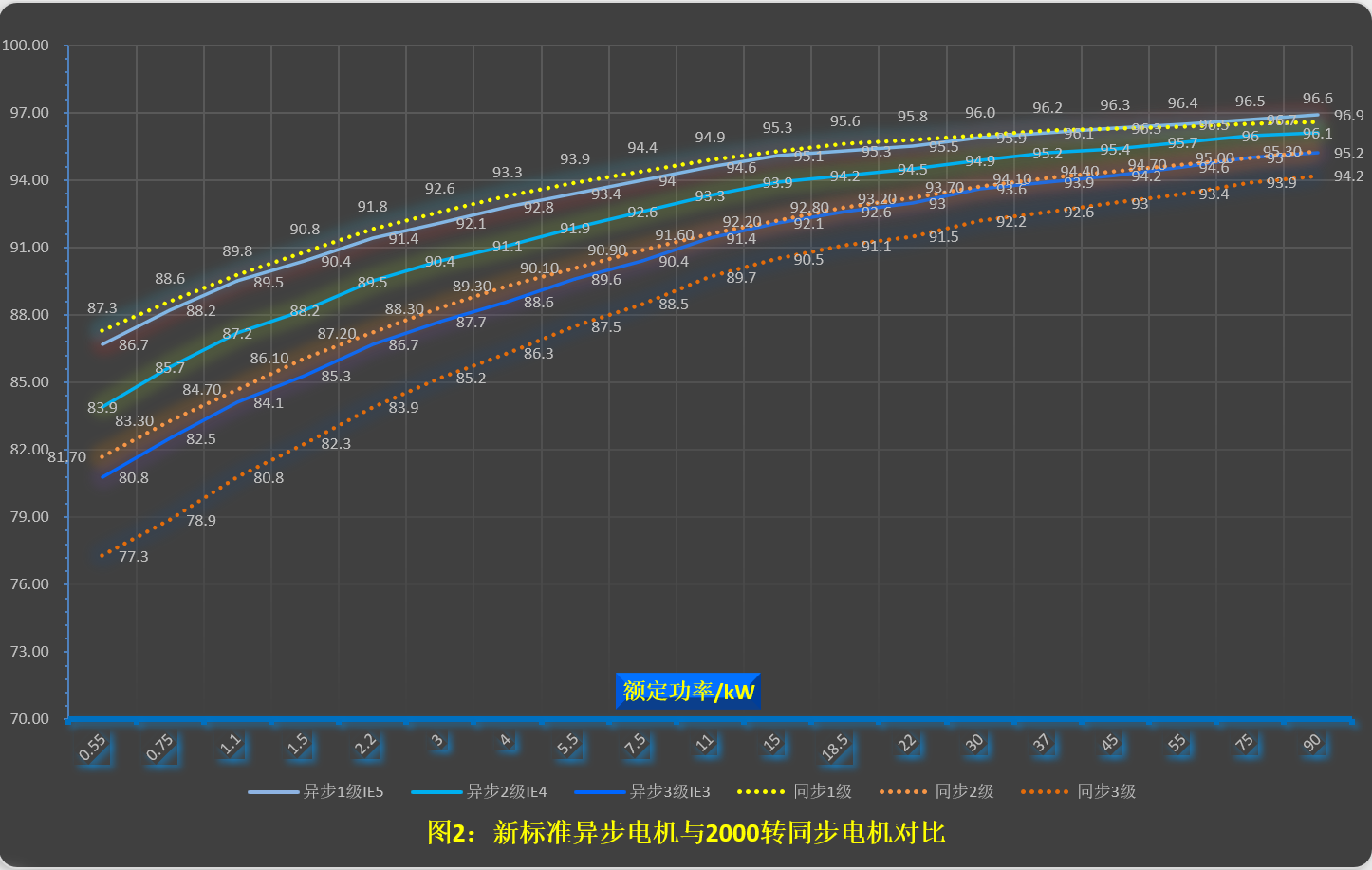Select the 87.3 data label

pyautogui.click(x=102, y=308)
